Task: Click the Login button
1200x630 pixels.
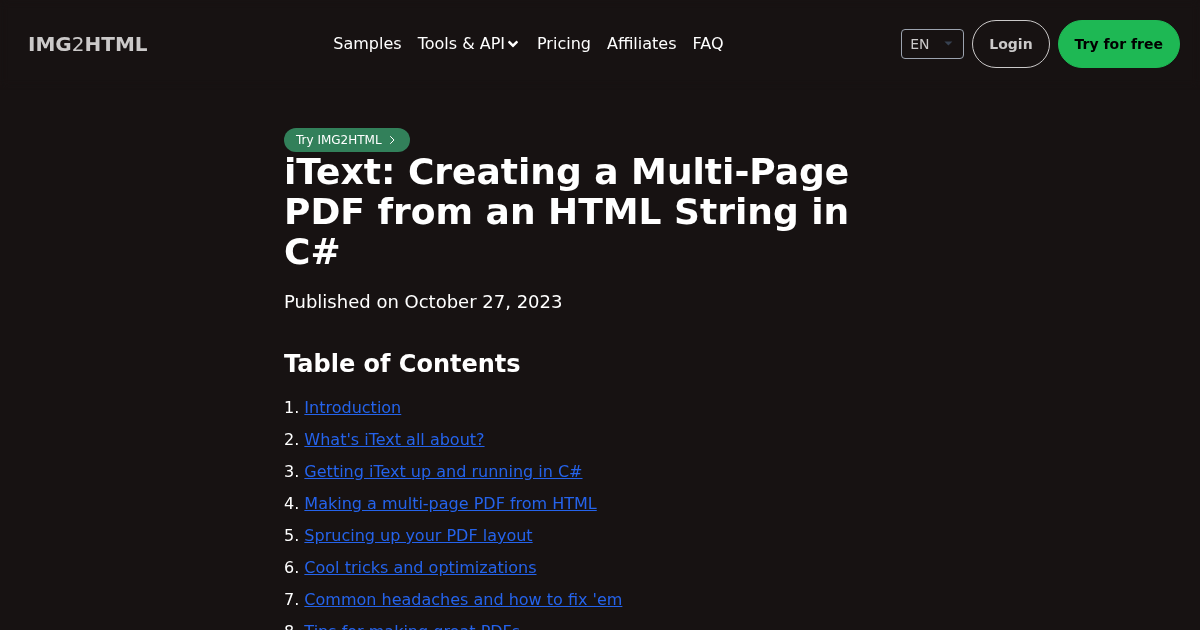Action: [1010, 44]
